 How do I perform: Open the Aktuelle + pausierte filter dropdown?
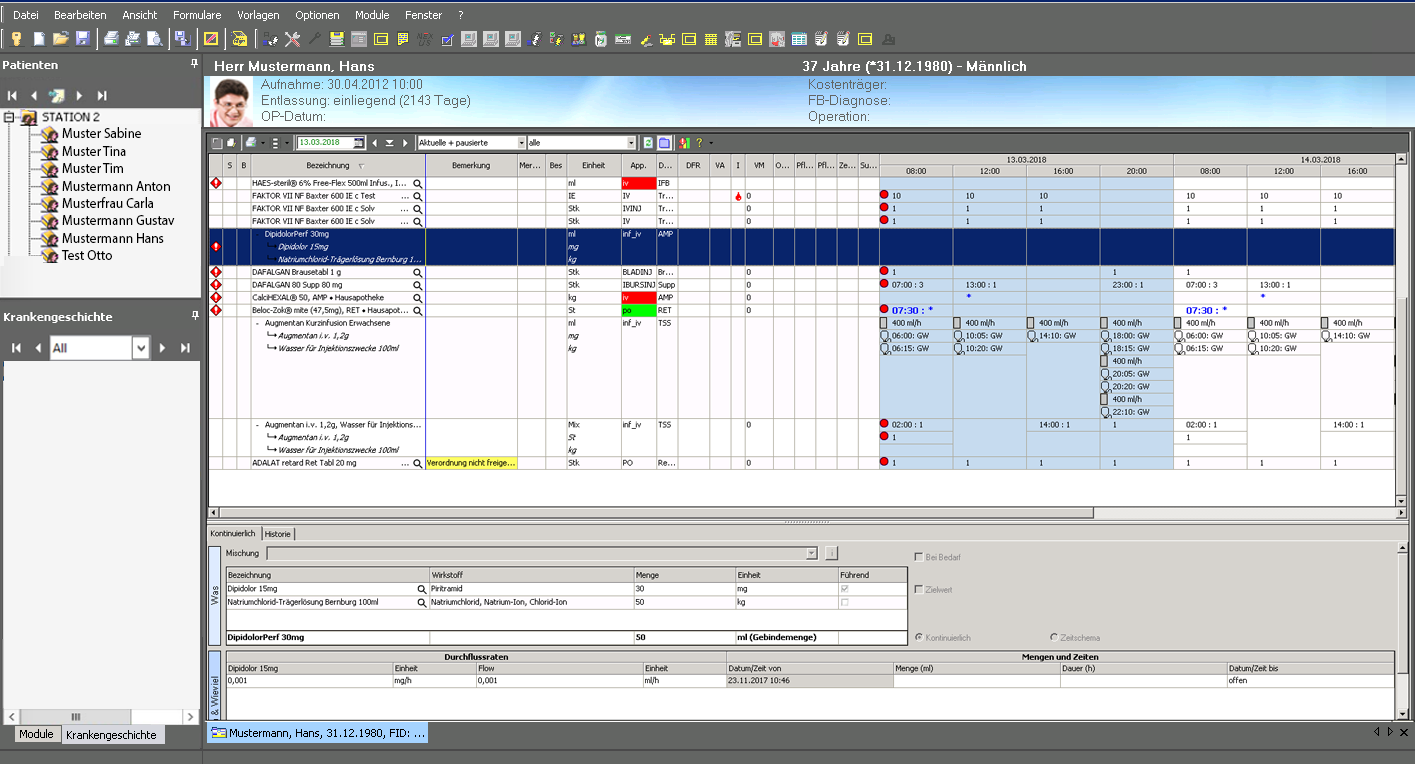[520, 143]
